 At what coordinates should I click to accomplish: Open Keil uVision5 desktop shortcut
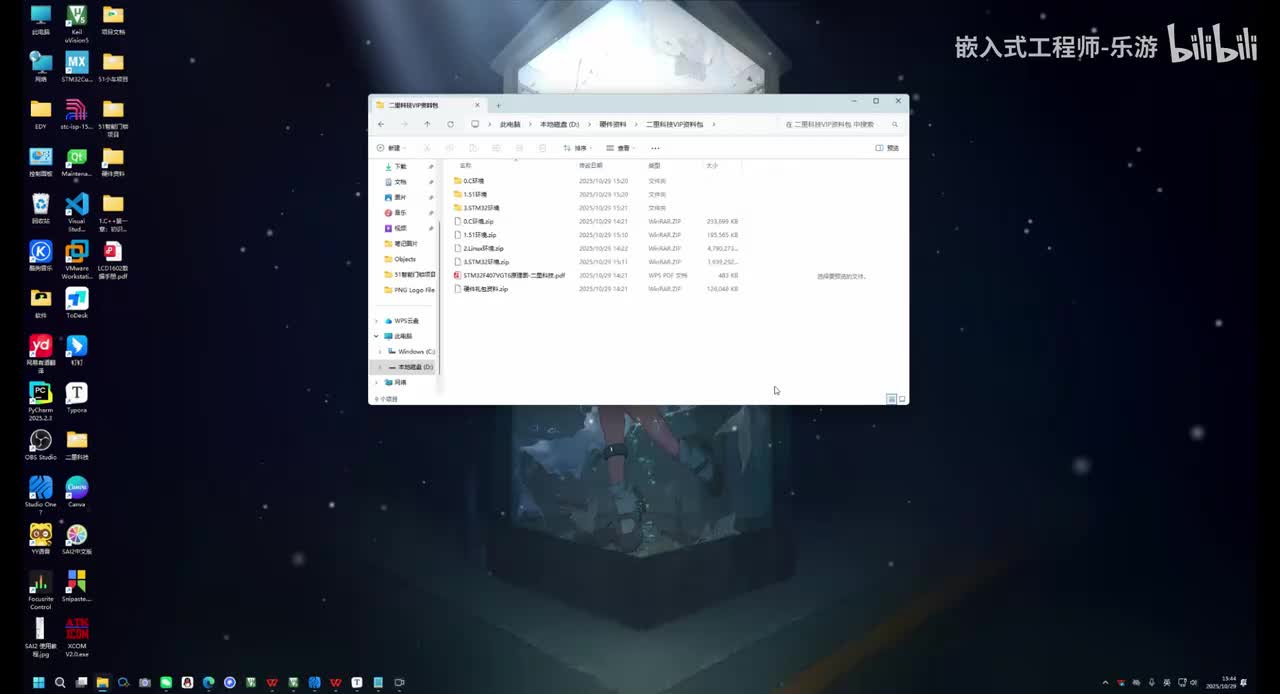tap(77, 24)
